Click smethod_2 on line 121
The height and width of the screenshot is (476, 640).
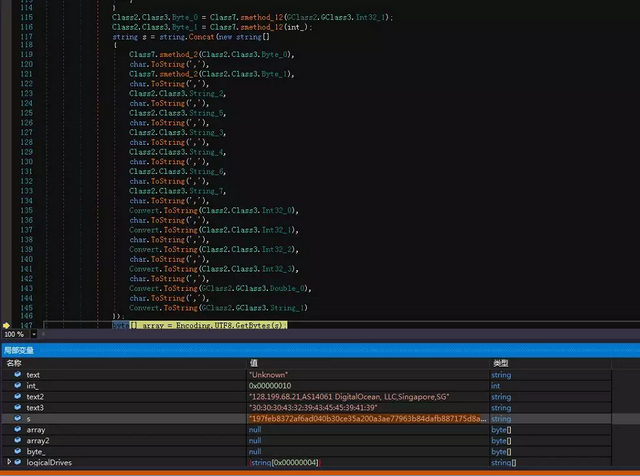point(179,74)
